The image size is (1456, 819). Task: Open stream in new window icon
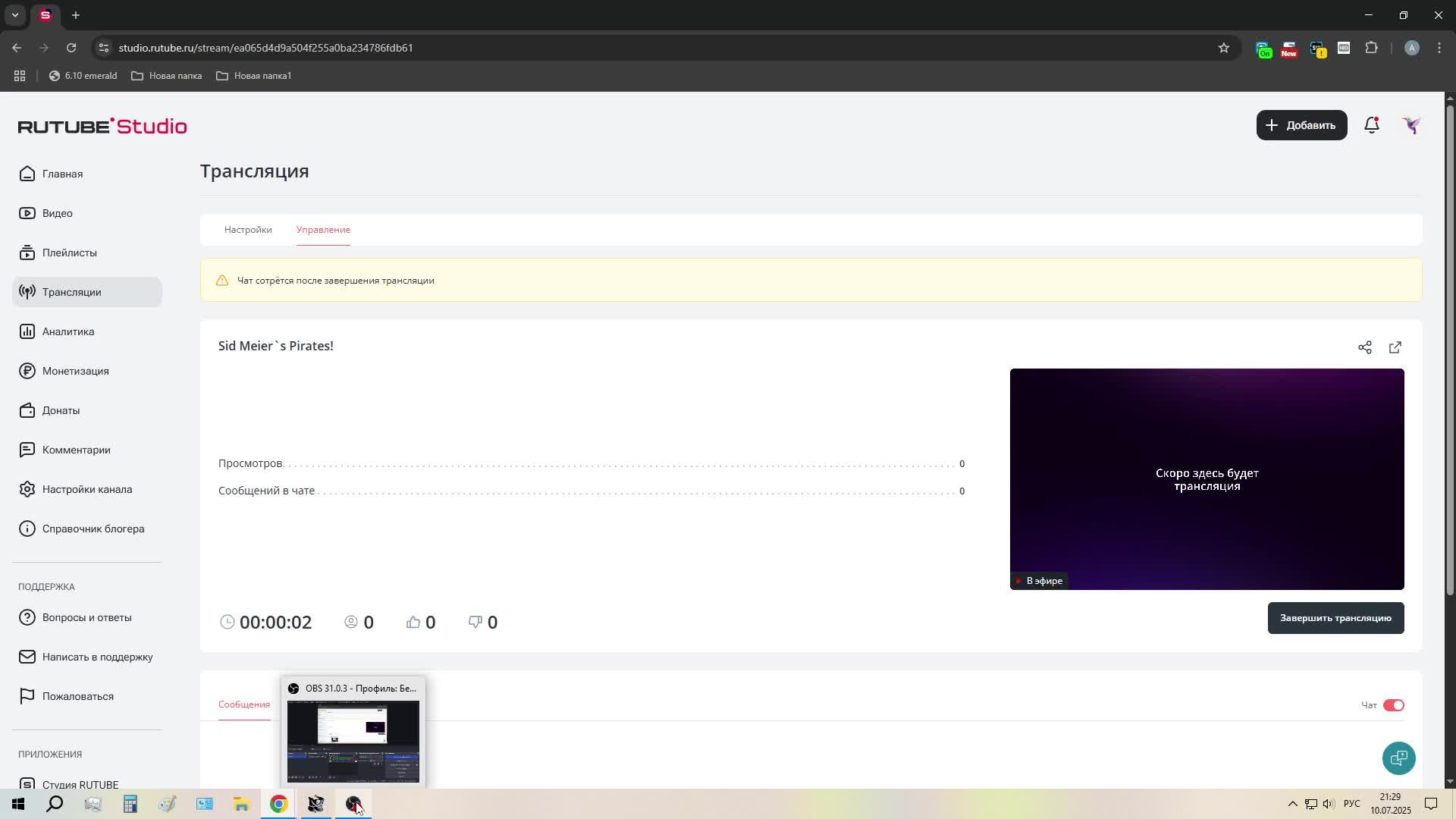coord(1395,347)
